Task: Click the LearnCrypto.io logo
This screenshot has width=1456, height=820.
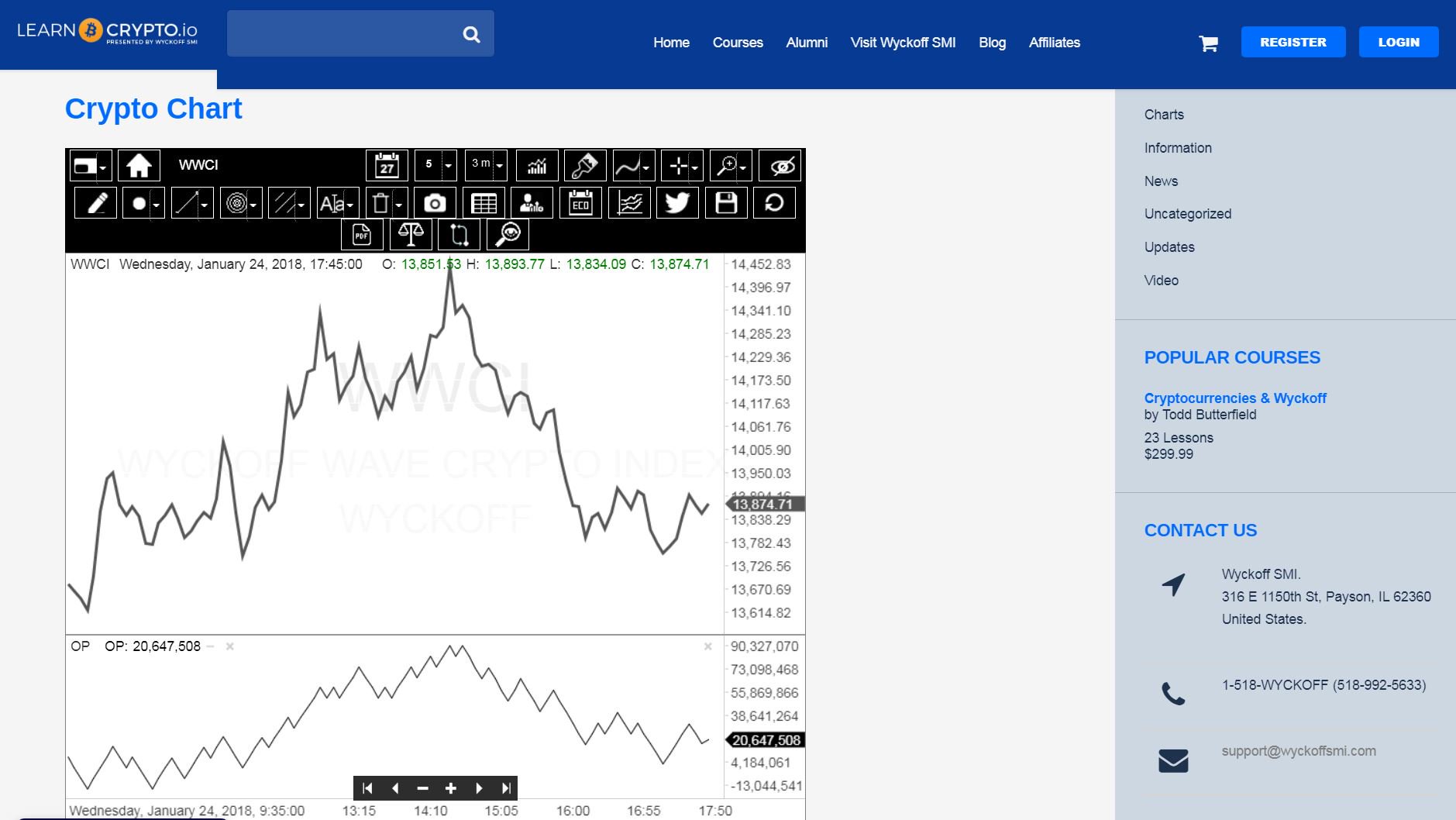Action: point(107,32)
